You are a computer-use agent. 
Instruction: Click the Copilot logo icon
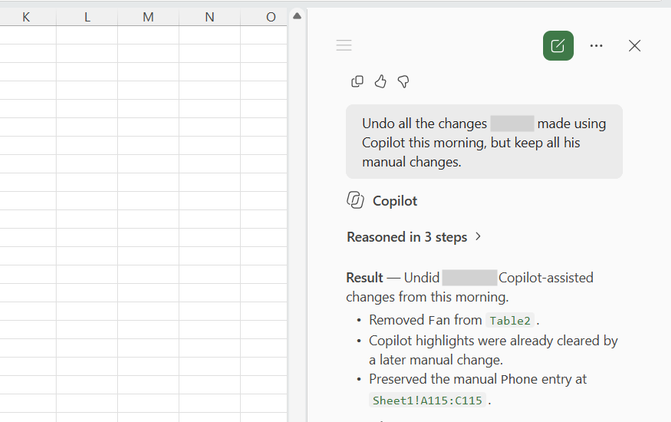[x=355, y=200]
